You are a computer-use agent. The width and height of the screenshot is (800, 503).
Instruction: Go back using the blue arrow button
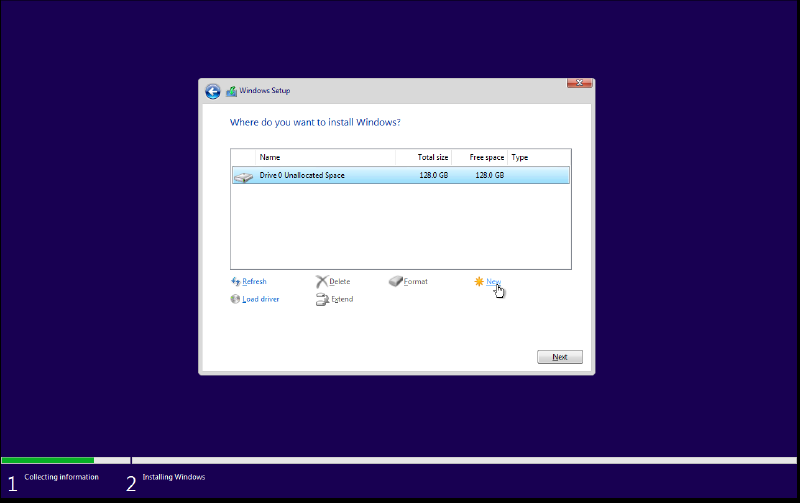(x=213, y=91)
